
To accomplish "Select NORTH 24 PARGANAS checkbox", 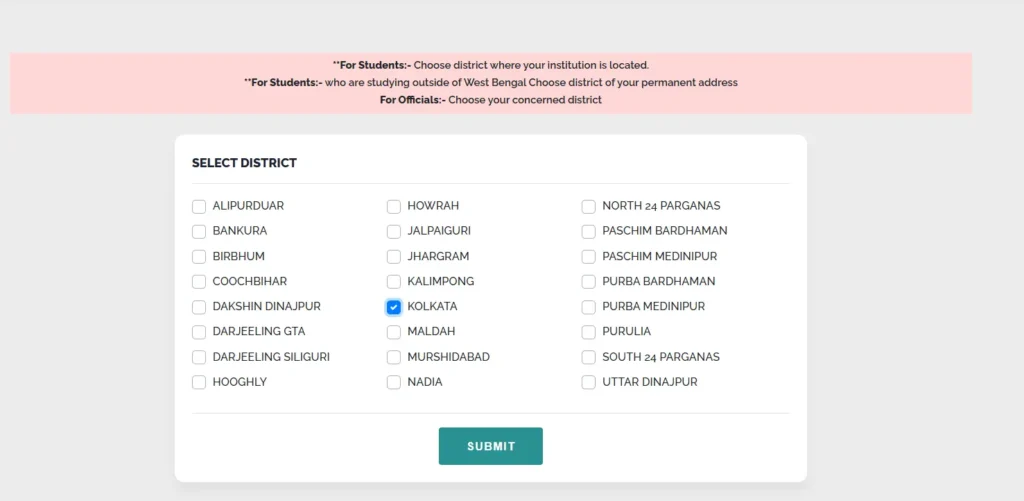I will click(x=589, y=206).
